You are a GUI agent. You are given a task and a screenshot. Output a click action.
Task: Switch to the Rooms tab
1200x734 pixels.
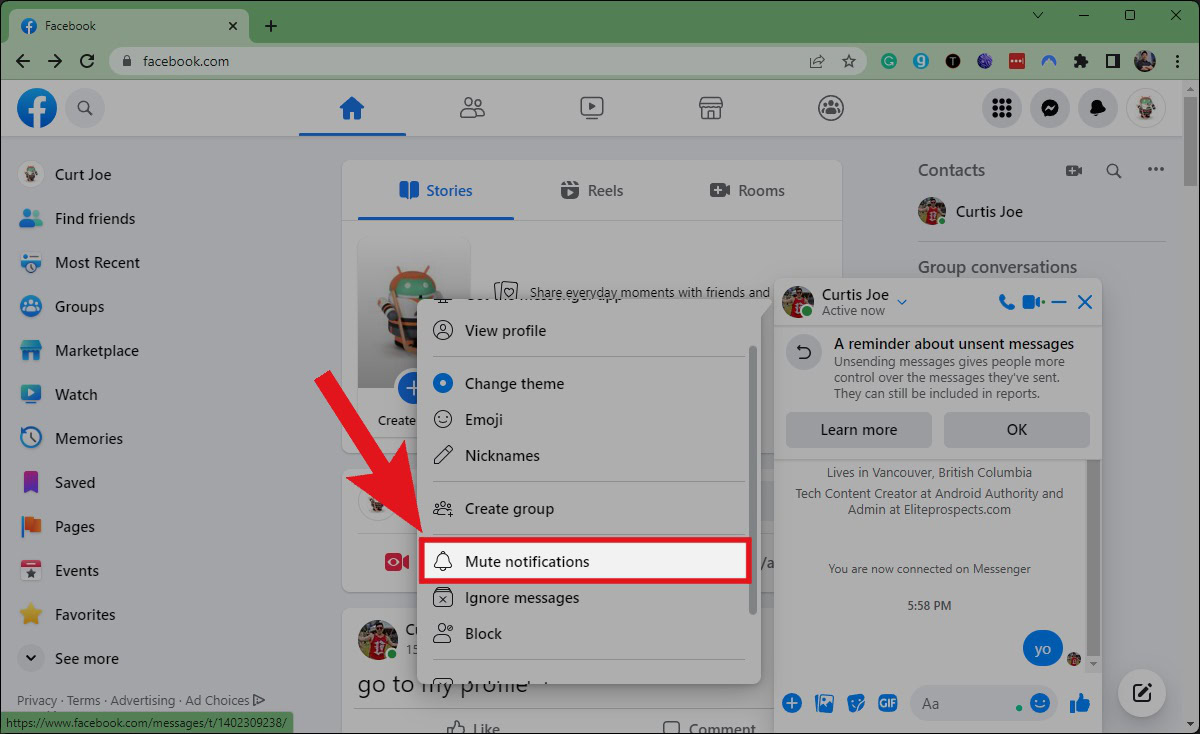(747, 191)
